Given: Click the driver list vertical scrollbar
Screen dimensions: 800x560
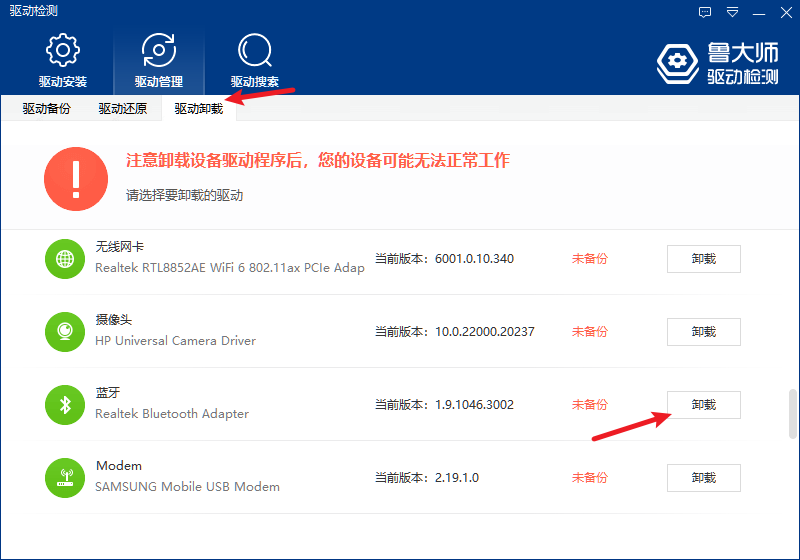Looking at the screenshot, I should (792, 414).
